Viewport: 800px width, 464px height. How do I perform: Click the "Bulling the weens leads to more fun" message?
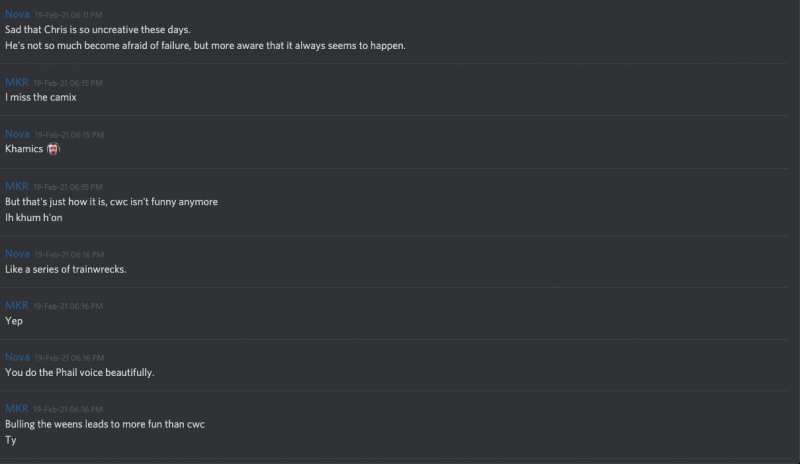105,424
